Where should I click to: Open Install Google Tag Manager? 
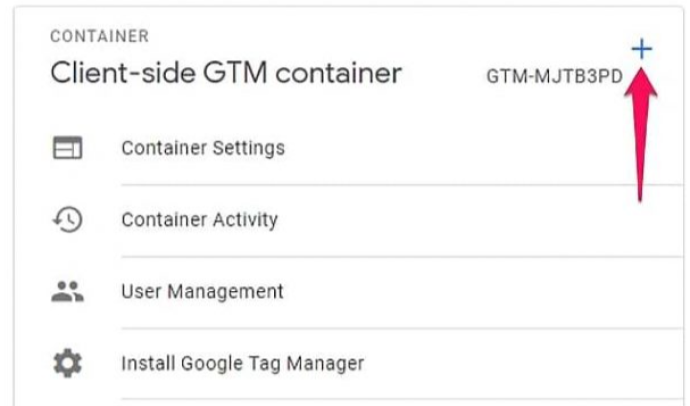pos(242,363)
